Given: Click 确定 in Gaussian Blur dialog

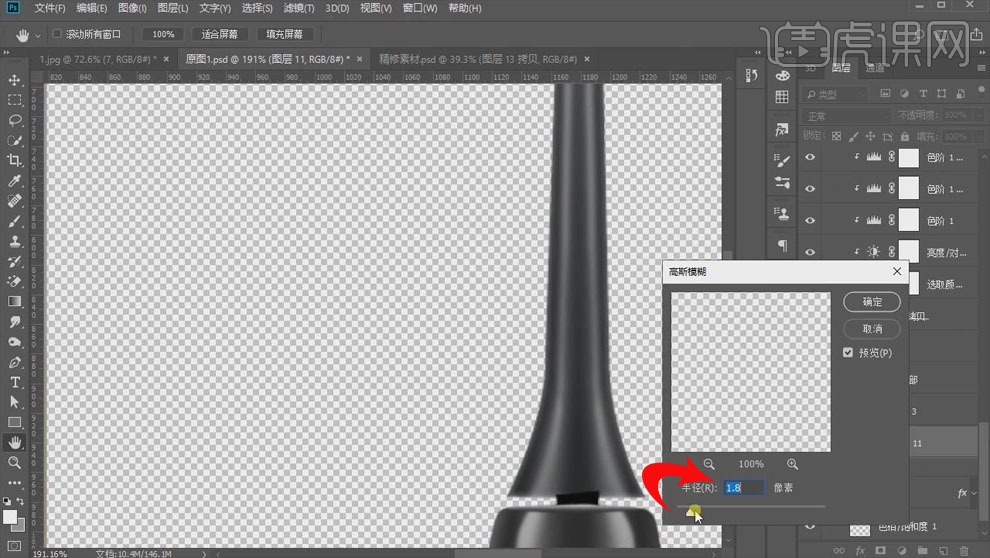Looking at the screenshot, I should 872,302.
